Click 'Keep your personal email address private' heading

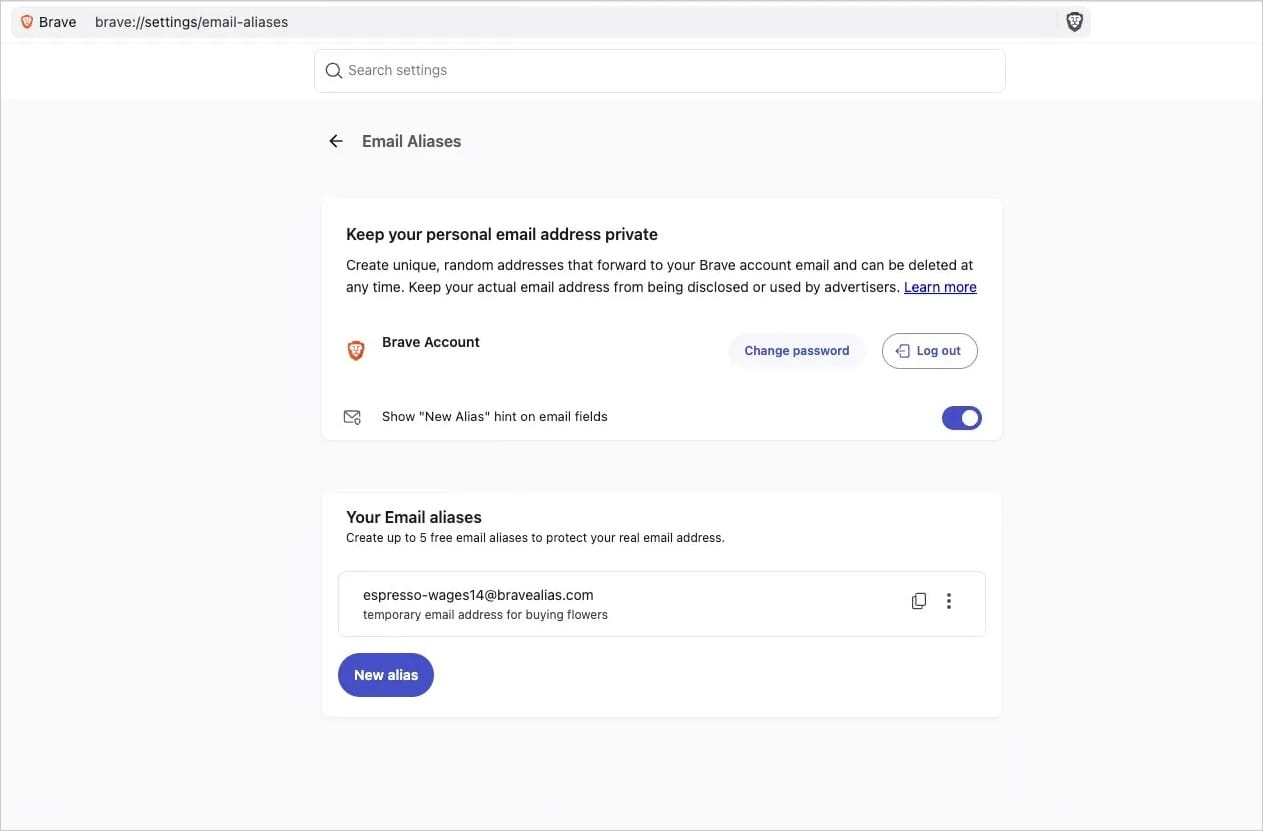502,235
